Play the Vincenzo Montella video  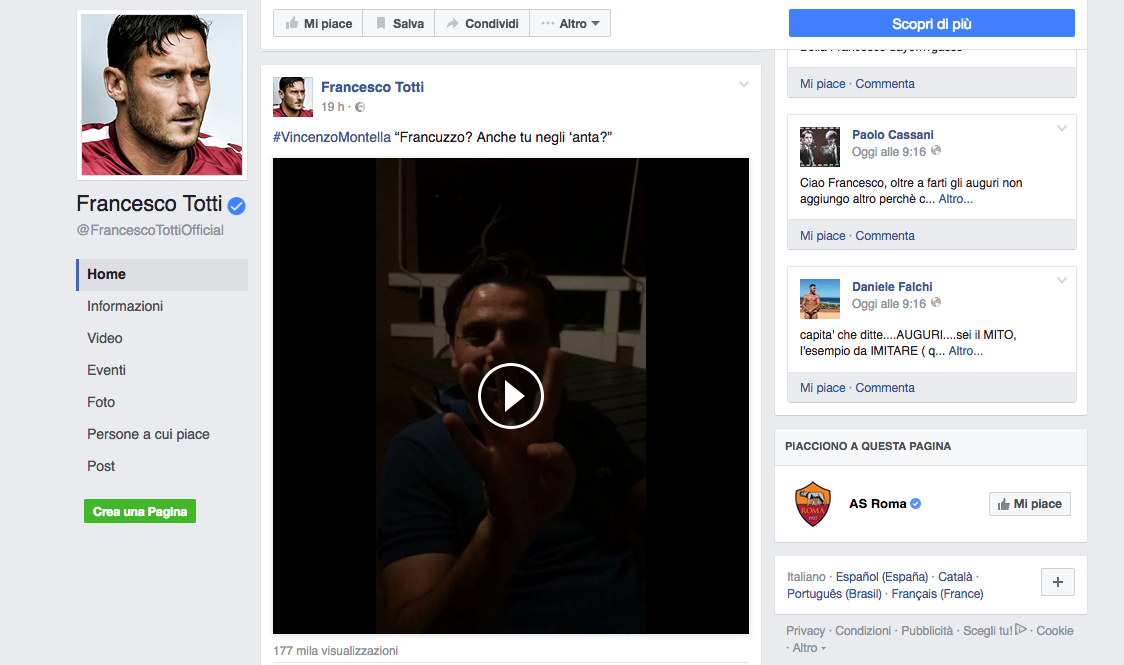(510, 396)
